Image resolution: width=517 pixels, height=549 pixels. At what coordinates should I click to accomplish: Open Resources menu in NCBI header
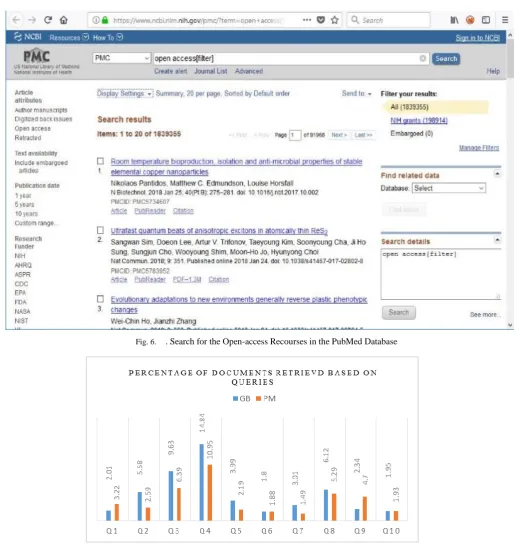click(69, 37)
